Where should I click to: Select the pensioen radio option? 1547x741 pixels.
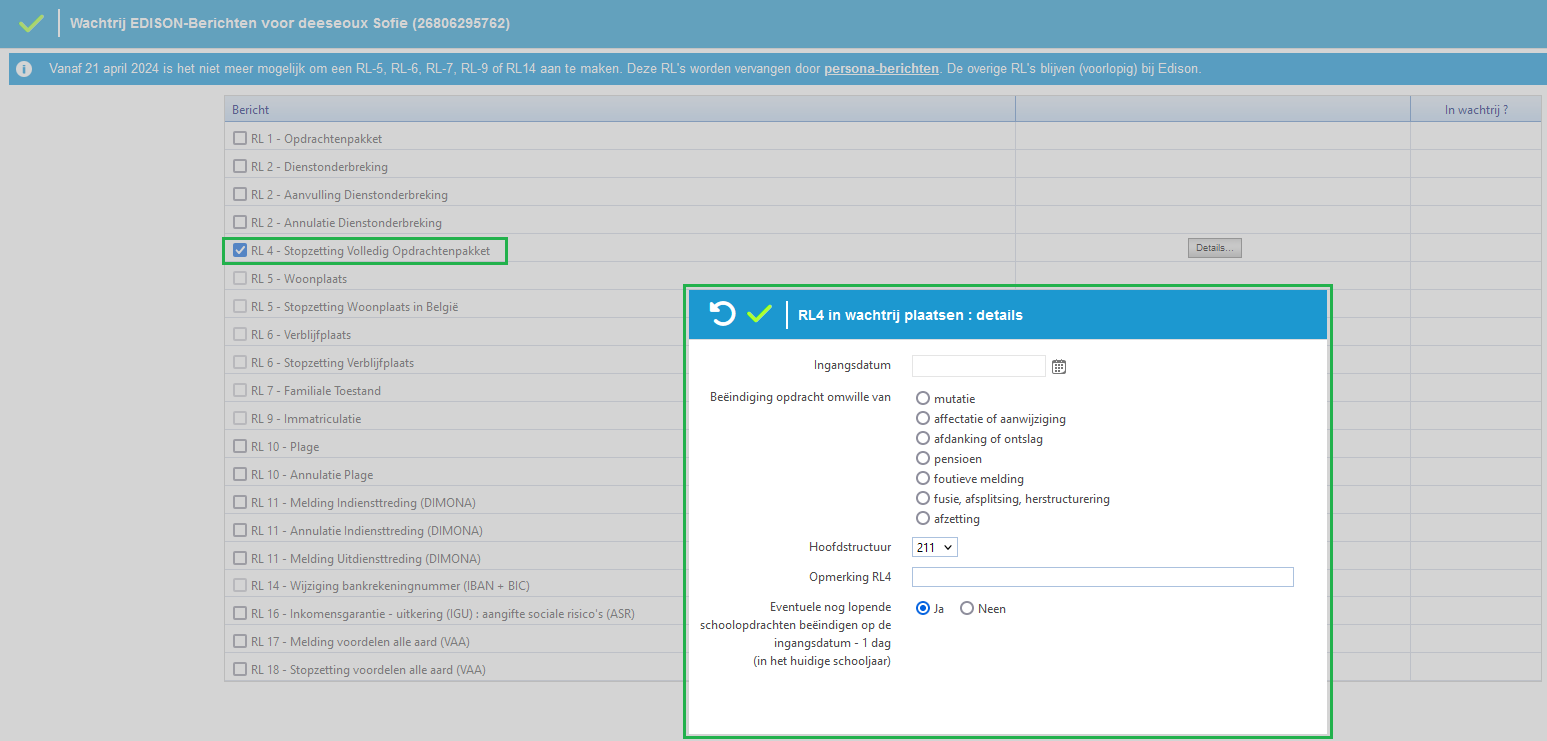coord(923,458)
